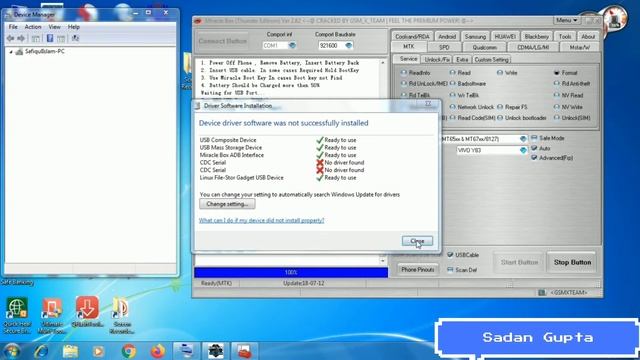Open the Menu dropdown in Miracle Box title bar
The image size is (640, 360).
[567, 20]
